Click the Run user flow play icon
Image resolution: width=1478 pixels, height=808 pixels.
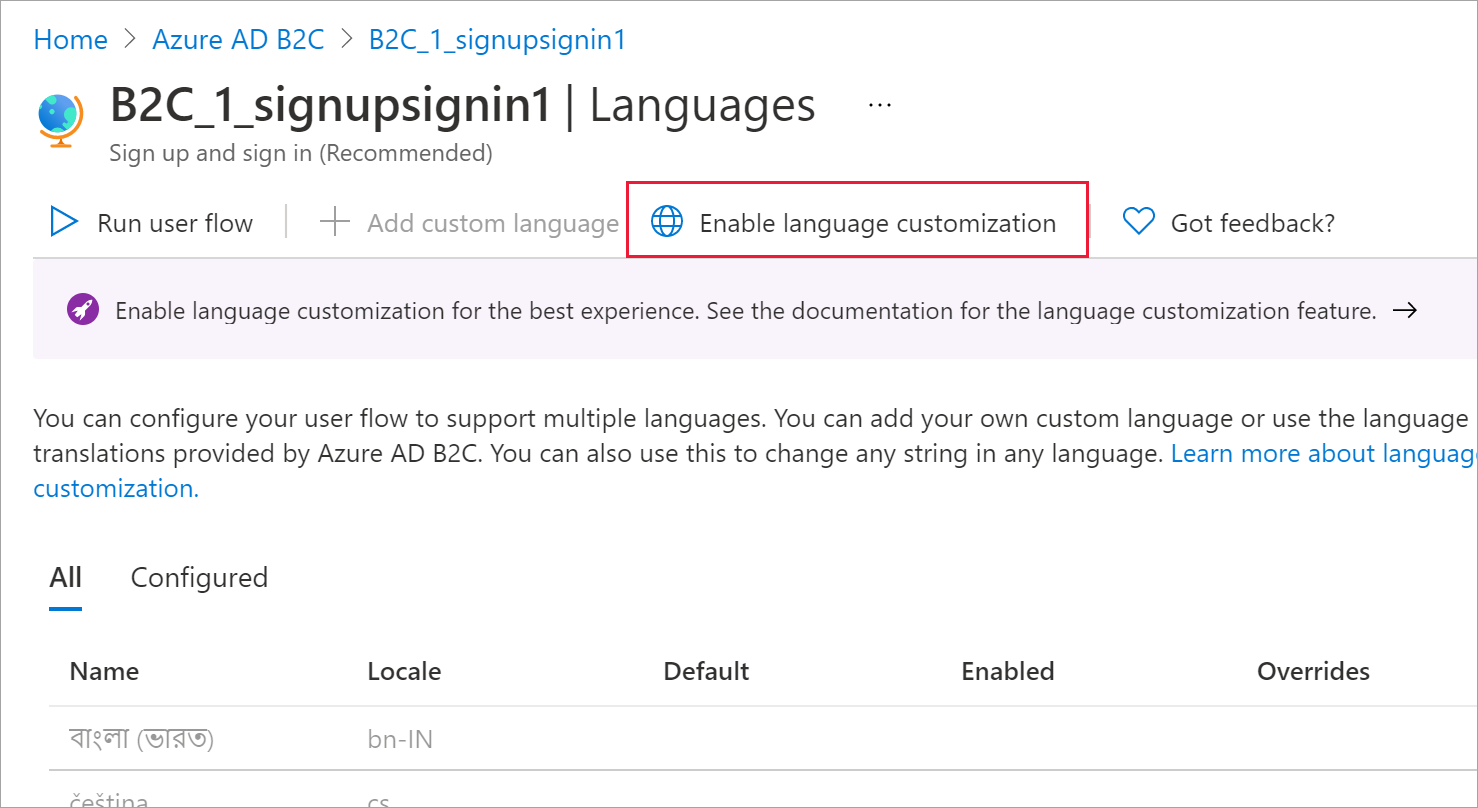click(x=63, y=222)
